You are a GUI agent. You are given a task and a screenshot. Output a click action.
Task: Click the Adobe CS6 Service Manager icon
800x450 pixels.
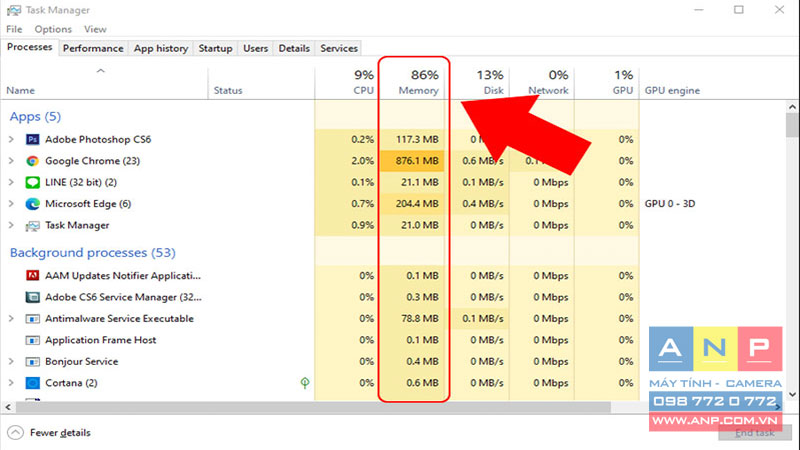click(x=33, y=297)
